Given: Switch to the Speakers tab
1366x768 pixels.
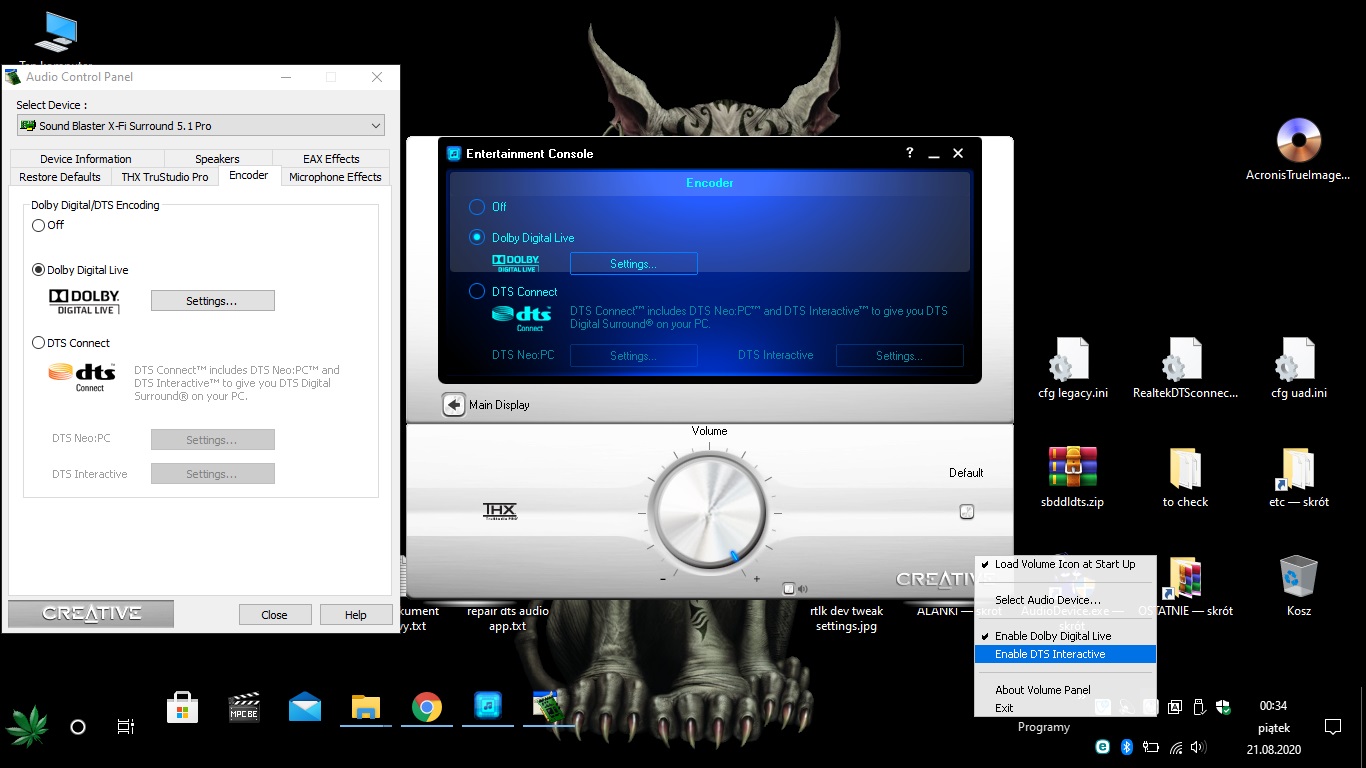Looking at the screenshot, I should [217, 159].
